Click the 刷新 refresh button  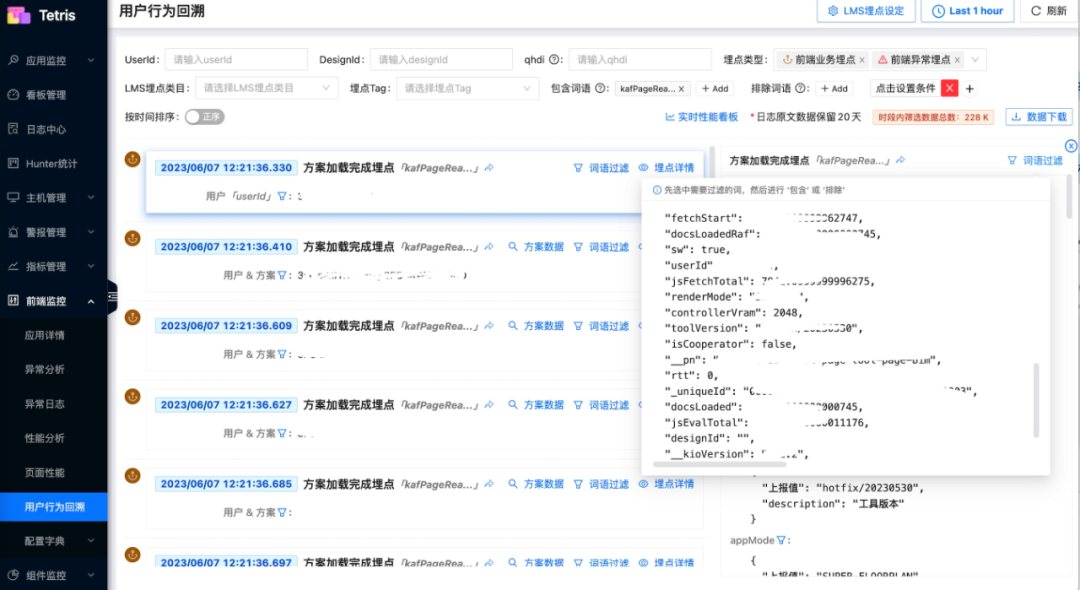[1049, 11]
